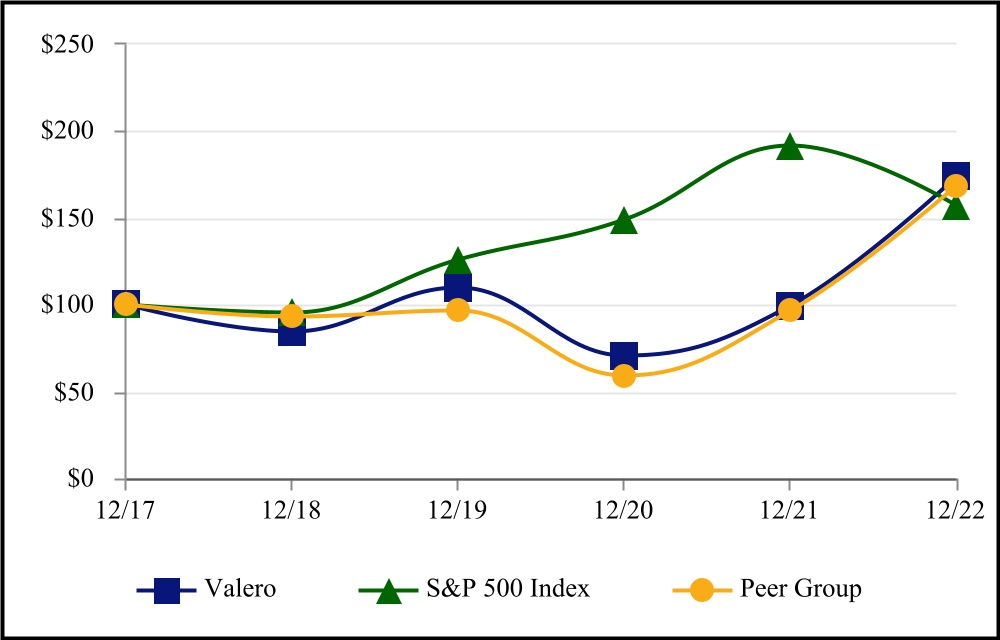Click the Valero square data point at 12/19
Viewport: 1000px width, 640px height.
[x=458, y=289]
